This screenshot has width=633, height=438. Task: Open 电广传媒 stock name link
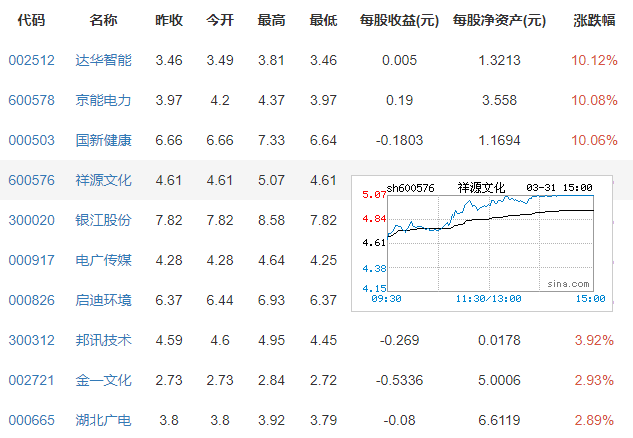coord(103,260)
